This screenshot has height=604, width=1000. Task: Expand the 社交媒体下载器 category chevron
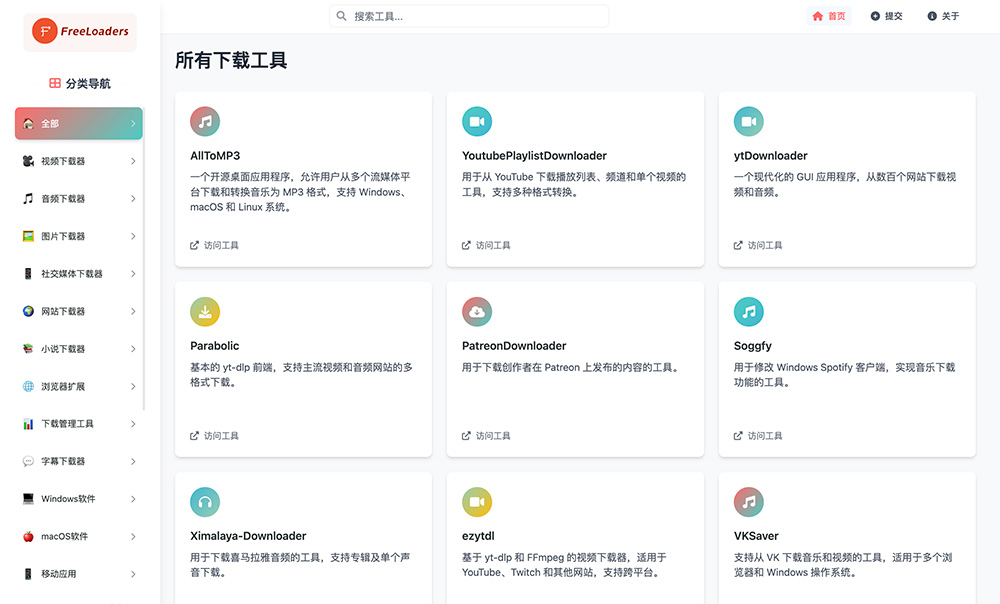133,274
